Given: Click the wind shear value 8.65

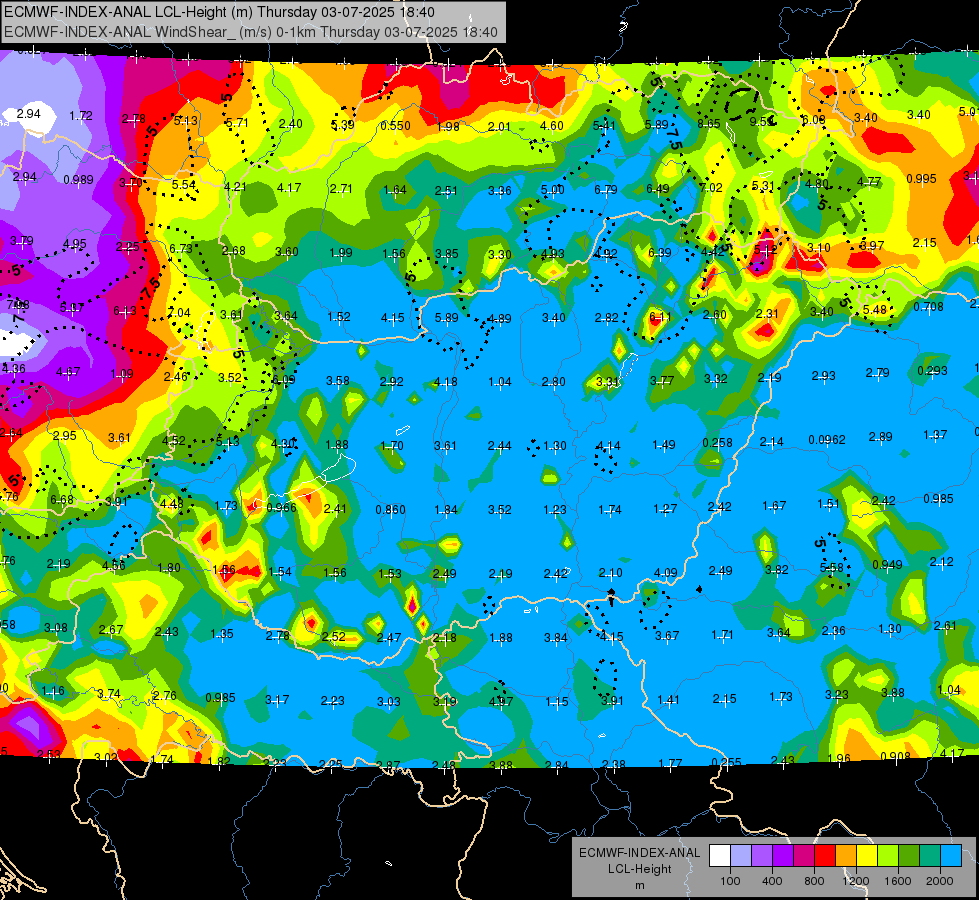Looking at the screenshot, I should point(709,124).
